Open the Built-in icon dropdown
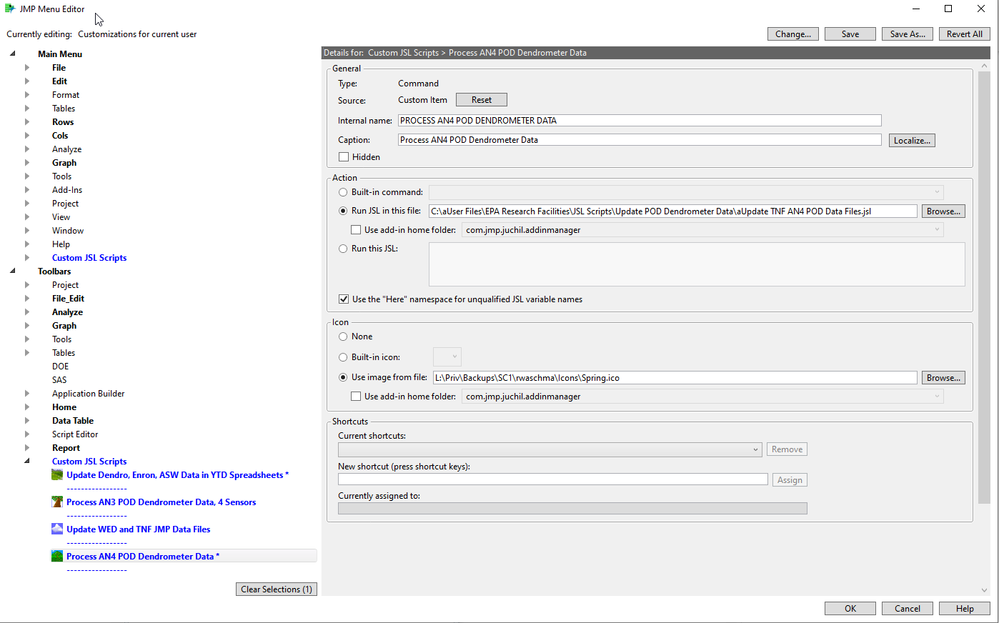 [454, 357]
